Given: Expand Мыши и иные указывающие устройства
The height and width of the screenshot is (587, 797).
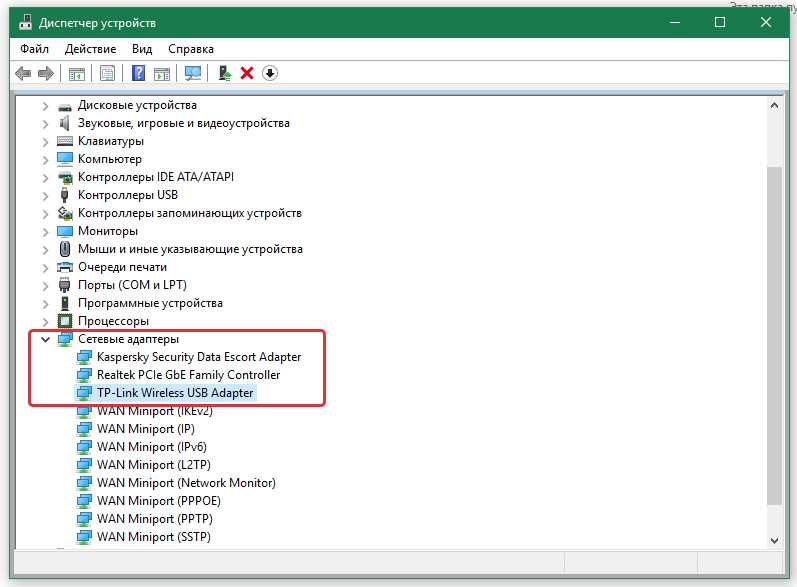Looking at the screenshot, I should click(46, 250).
